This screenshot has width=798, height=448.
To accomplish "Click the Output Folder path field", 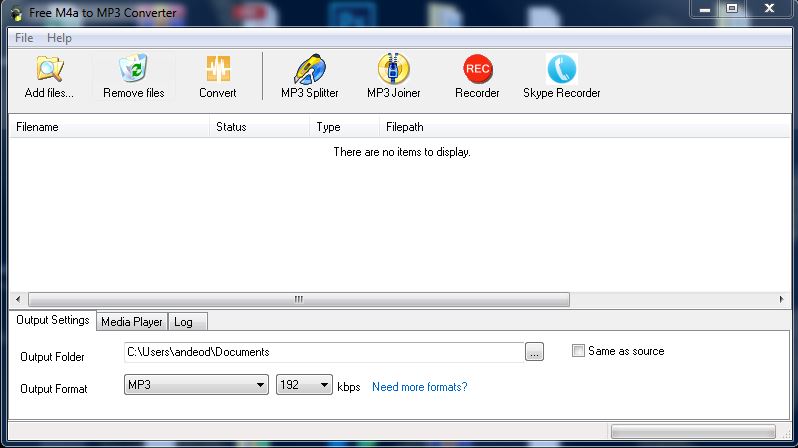I will (x=324, y=352).
